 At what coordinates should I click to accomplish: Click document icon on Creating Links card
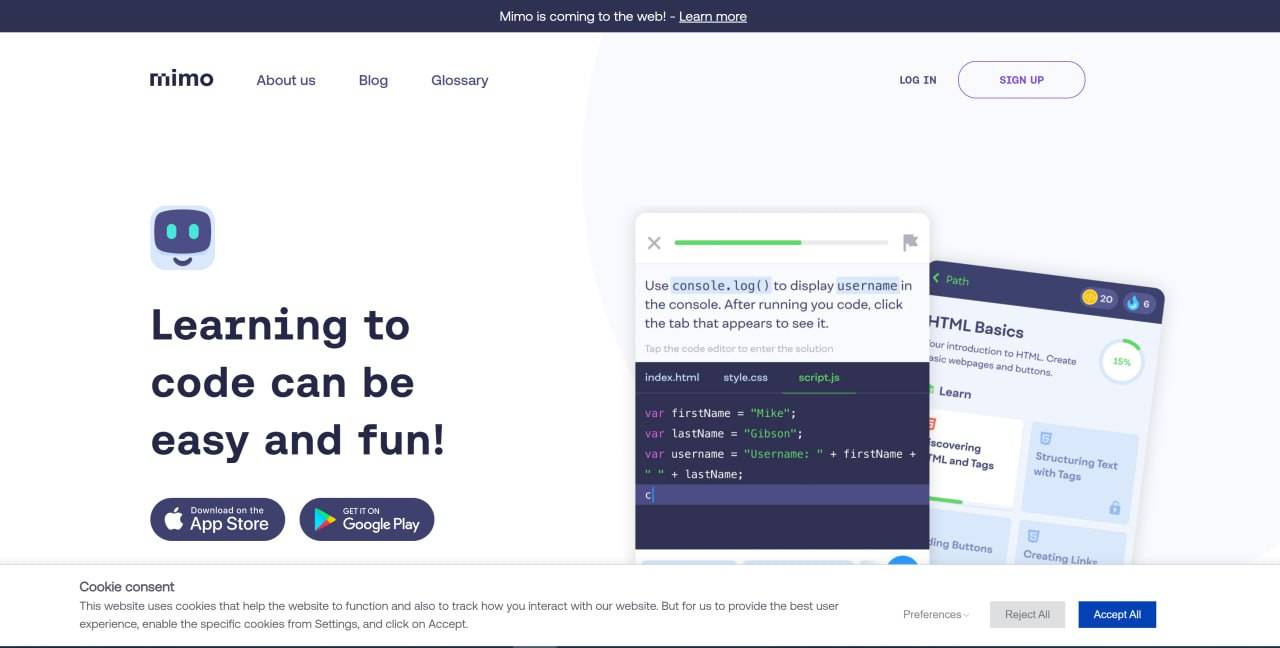[1033, 536]
